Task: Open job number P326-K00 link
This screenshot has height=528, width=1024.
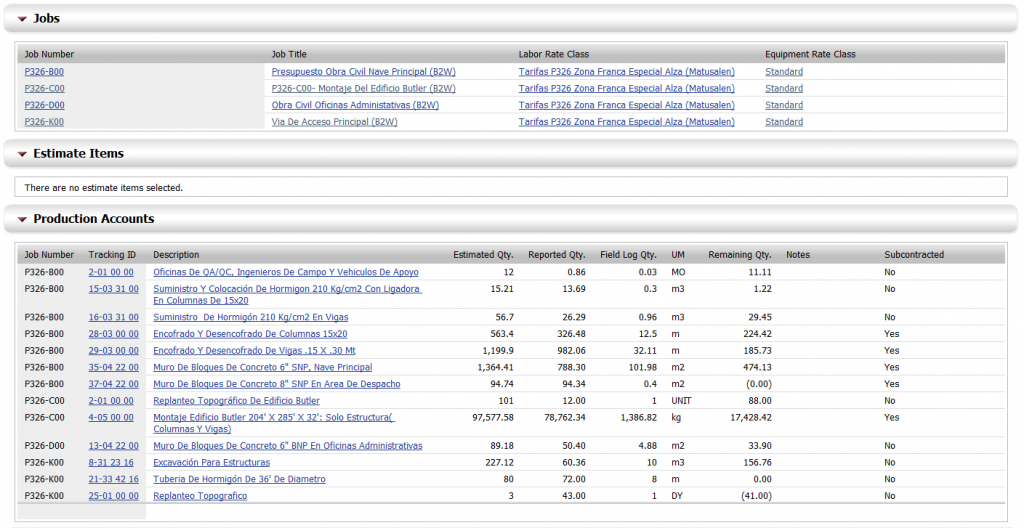Action: coord(44,122)
